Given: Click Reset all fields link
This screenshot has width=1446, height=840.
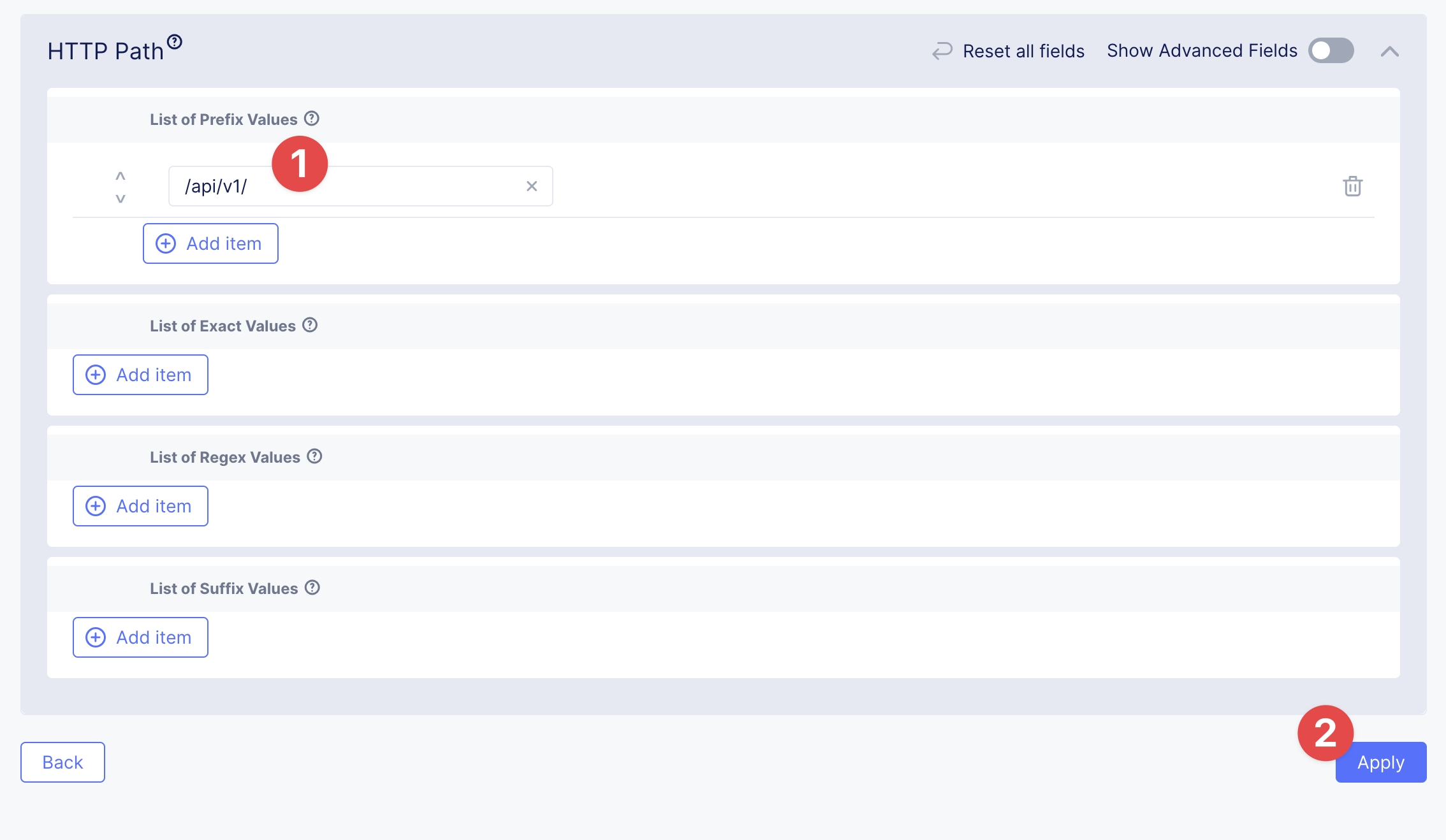Looking at the screenshot, I should pyautogui.click(x=1023, y=51).
